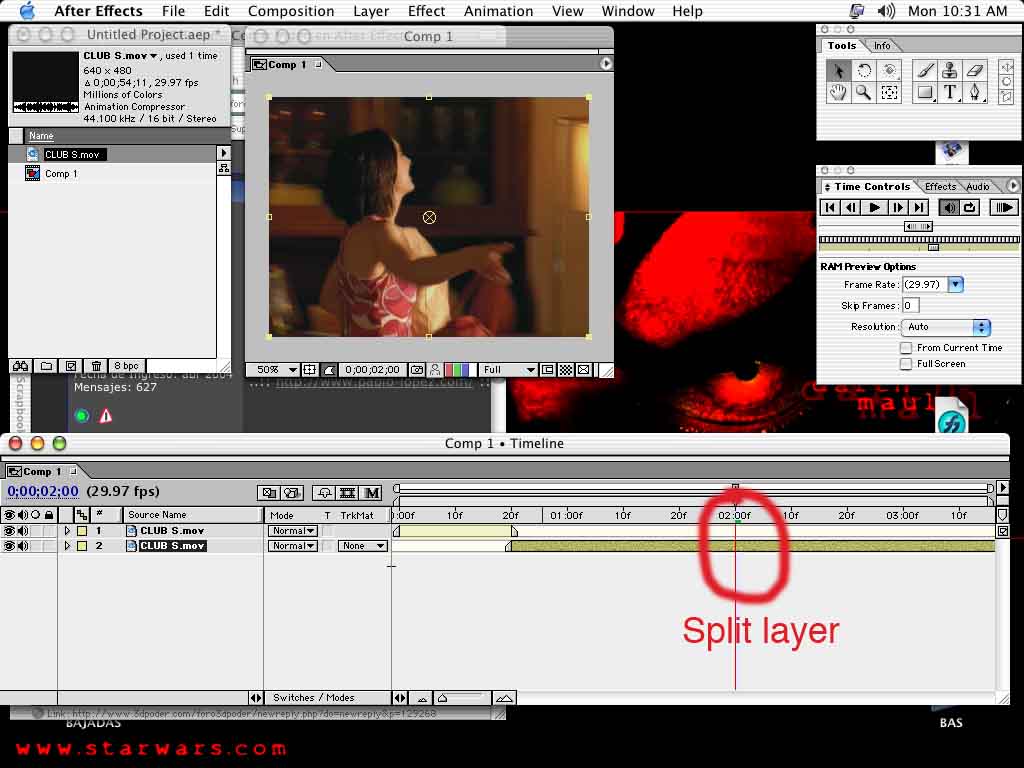1024x768 pixels.
Task: Click the Enable Frame Blending filmstrip button
Action: tap(348, 493)
